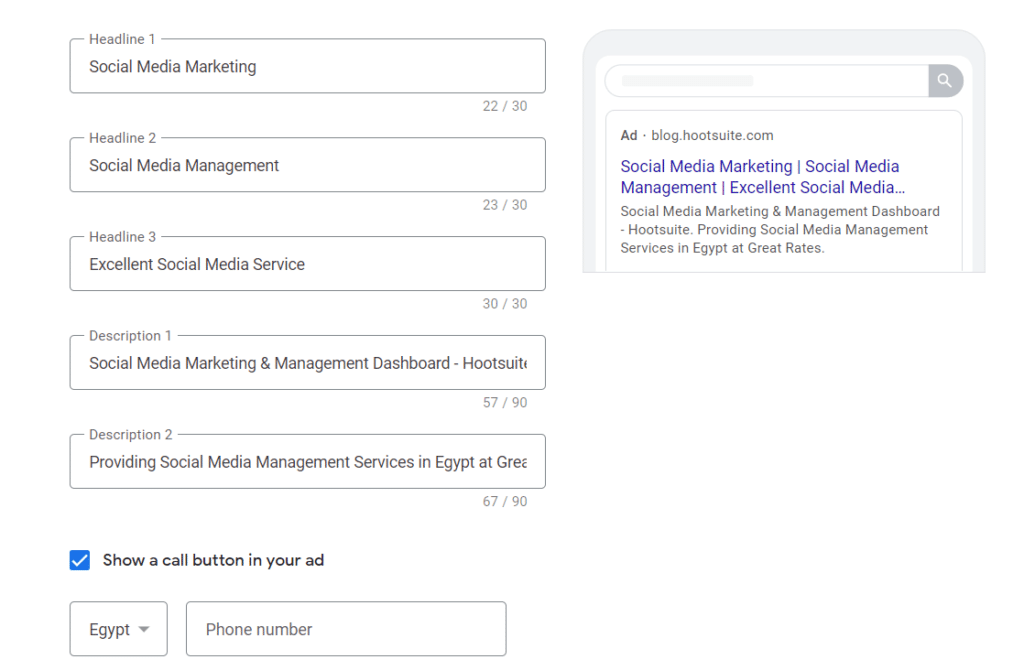
Task: Edit the Headline 2 field
Action: pyautogui.click(x=308, y=165)
